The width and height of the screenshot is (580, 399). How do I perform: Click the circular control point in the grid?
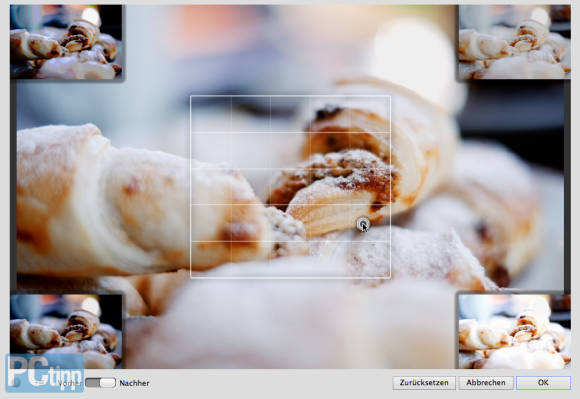pyautogui.click(x=363, y=223)
